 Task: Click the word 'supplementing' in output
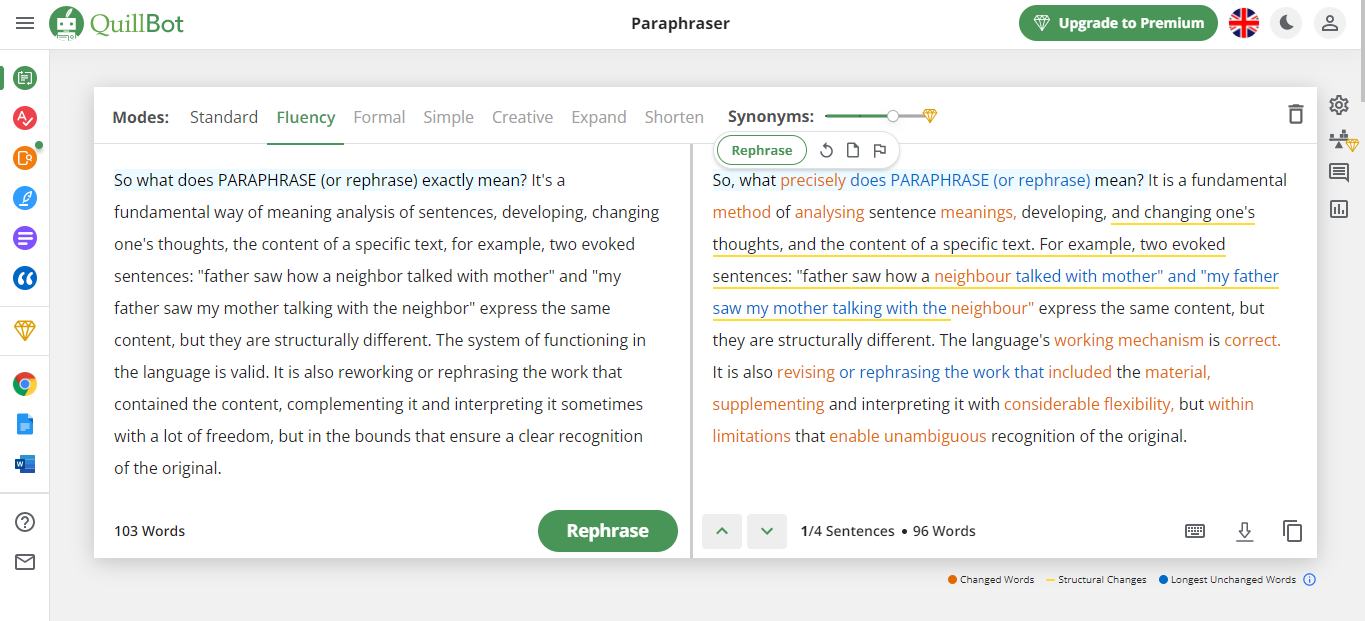pos(769,404)
